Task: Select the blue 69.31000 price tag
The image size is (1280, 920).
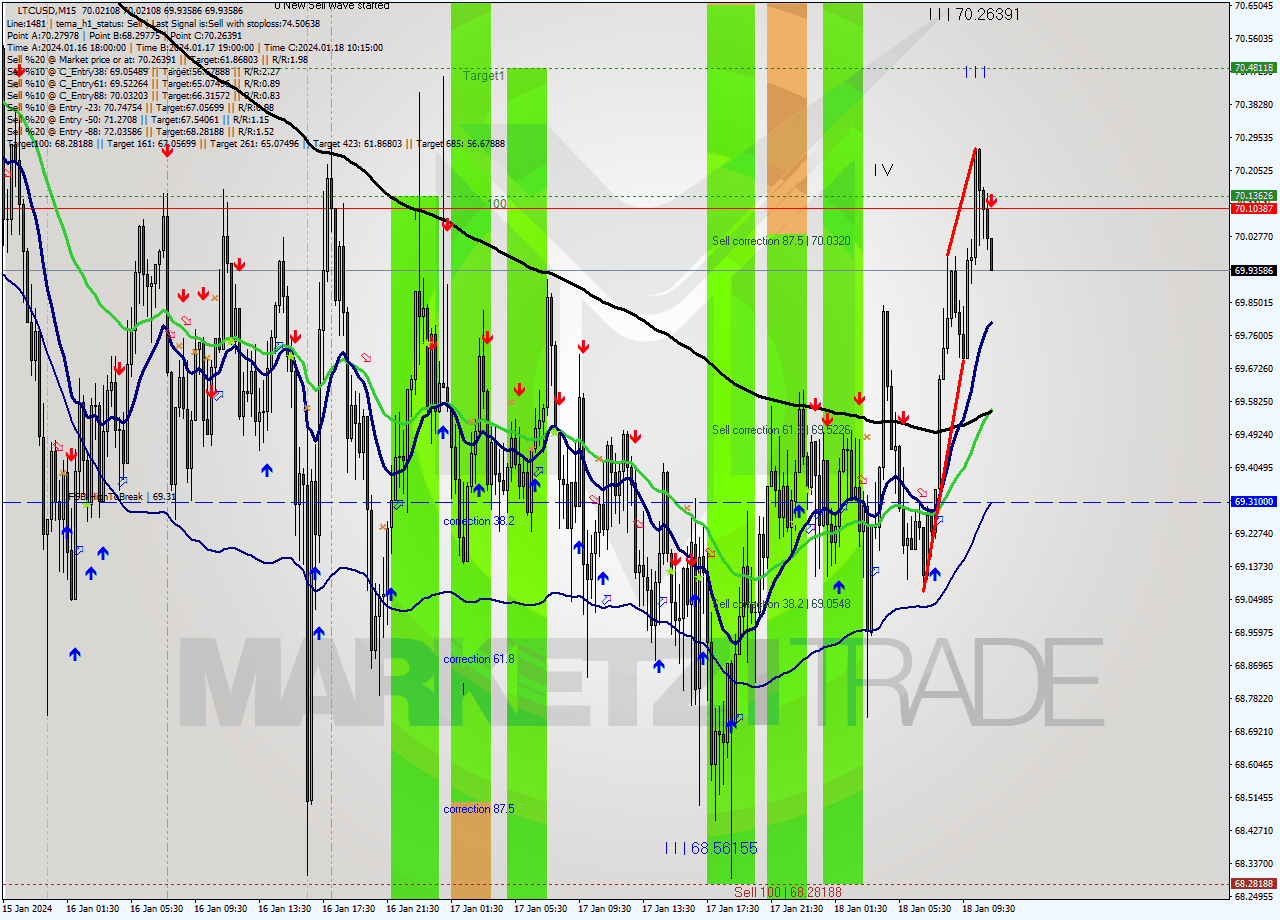Action: coord(1254,501)
